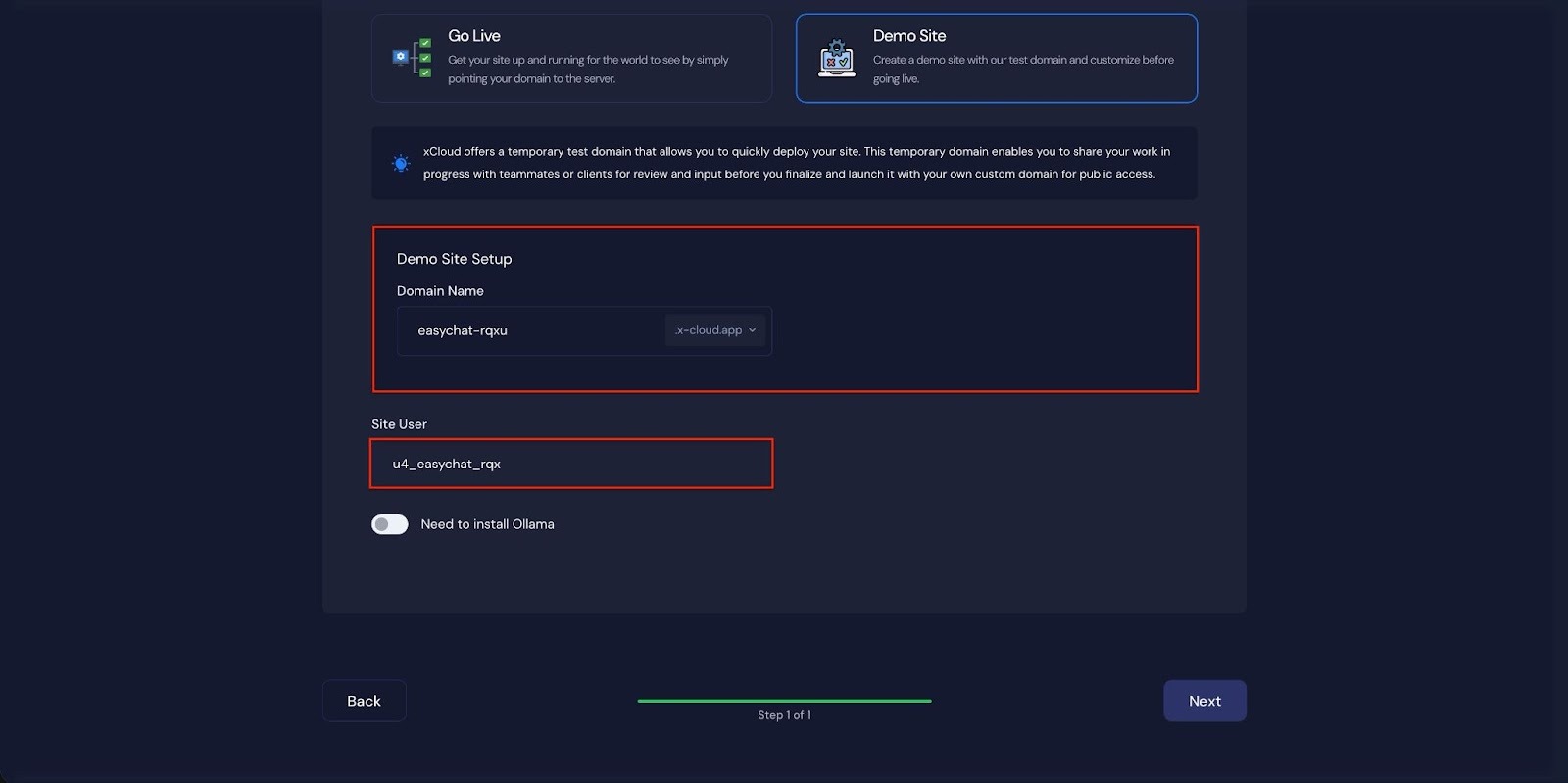The width and height of the screenshot is (1568, 783).
Task: Choose the Demo Site option title
Action: point(909,36)
